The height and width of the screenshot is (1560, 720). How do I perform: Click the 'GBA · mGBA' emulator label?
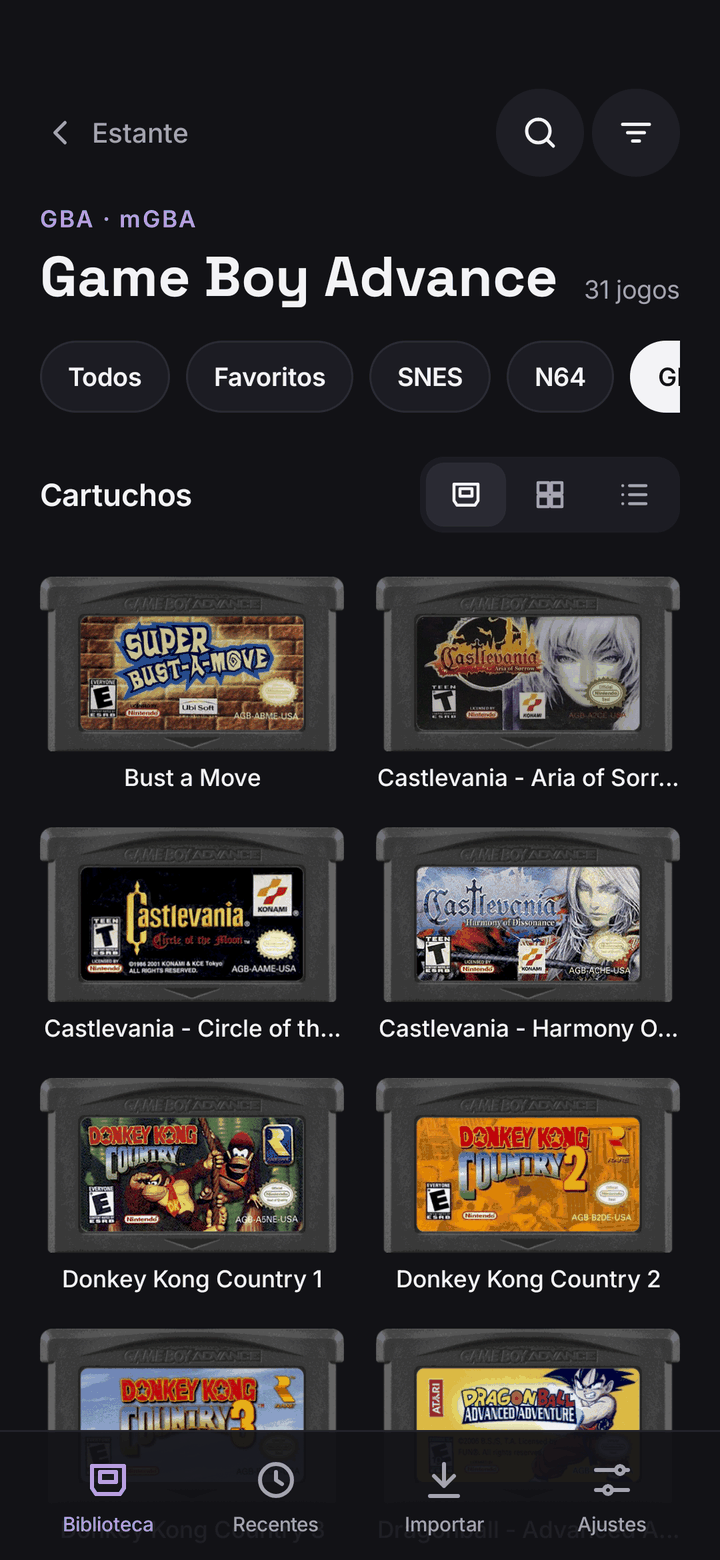[x=118, y=219]
